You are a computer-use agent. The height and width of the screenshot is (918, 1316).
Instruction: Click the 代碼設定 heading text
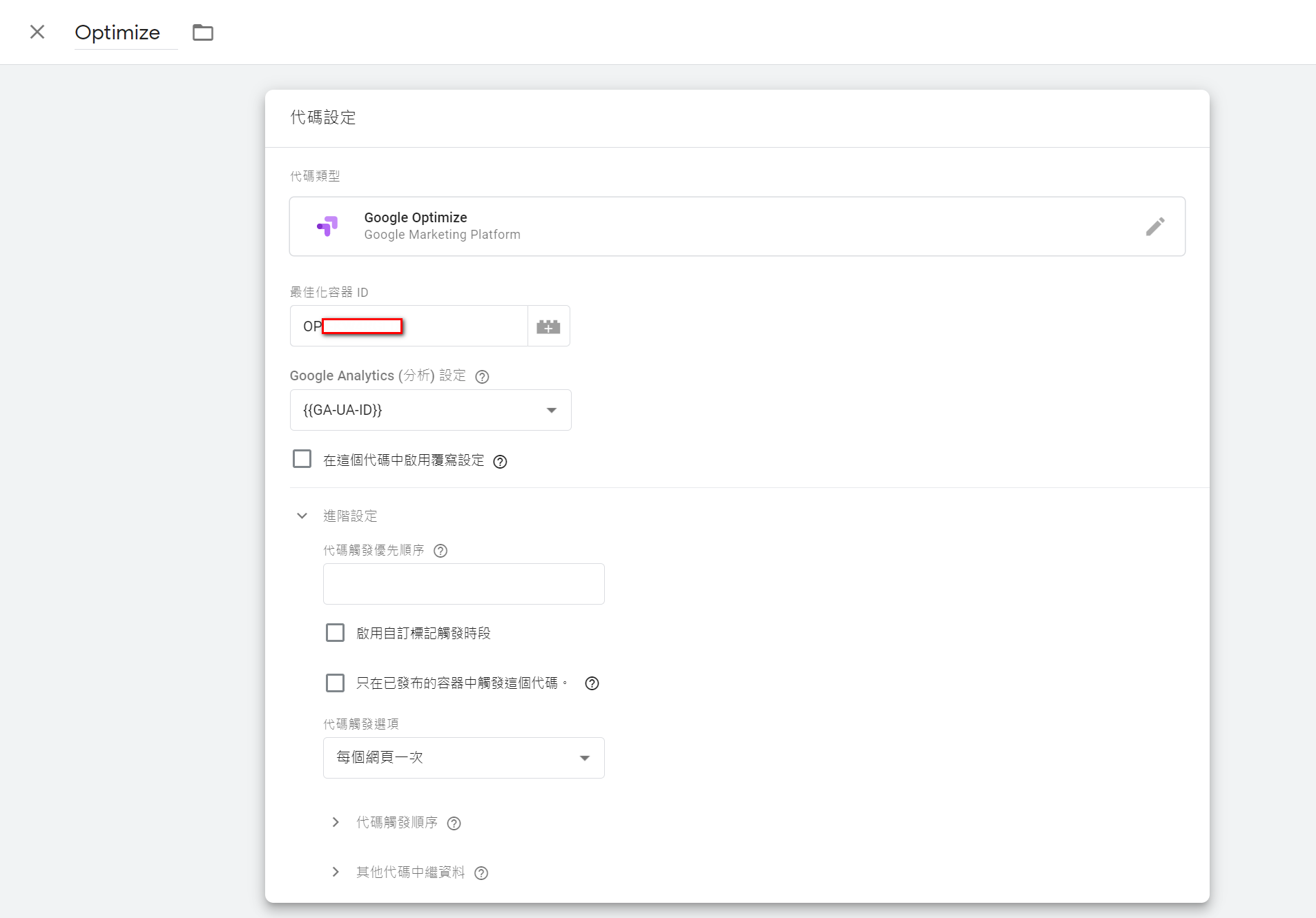pyautogui.click(x=323, y=117)
